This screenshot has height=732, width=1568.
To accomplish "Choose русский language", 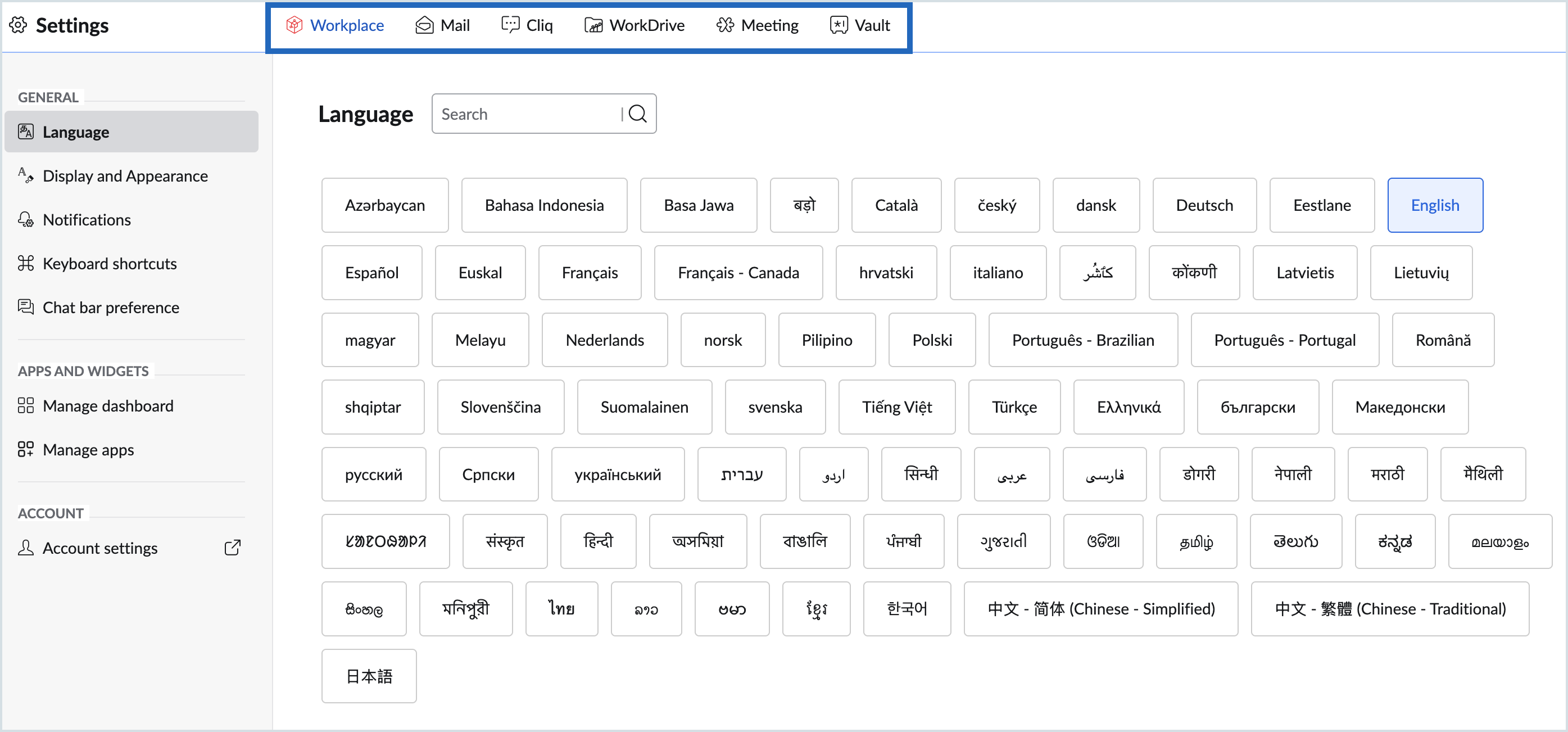I will [373, 475].
